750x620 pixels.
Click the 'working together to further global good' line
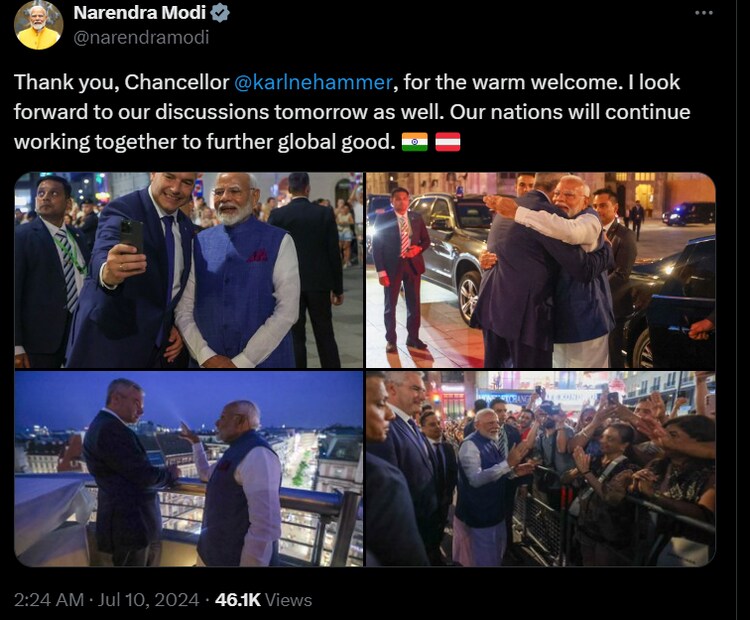(x=205, y=142)
